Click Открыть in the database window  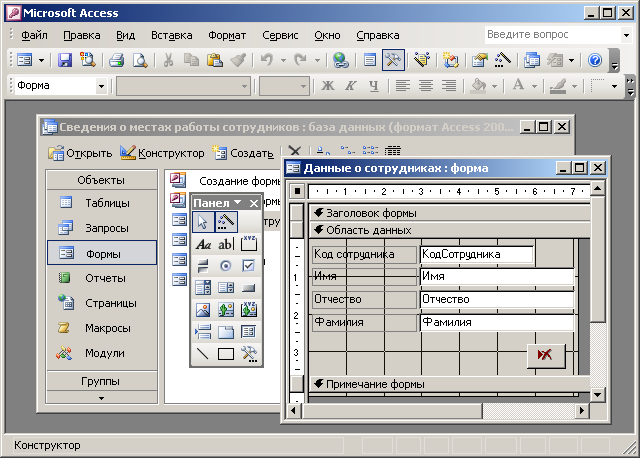[x=80, y=153]
